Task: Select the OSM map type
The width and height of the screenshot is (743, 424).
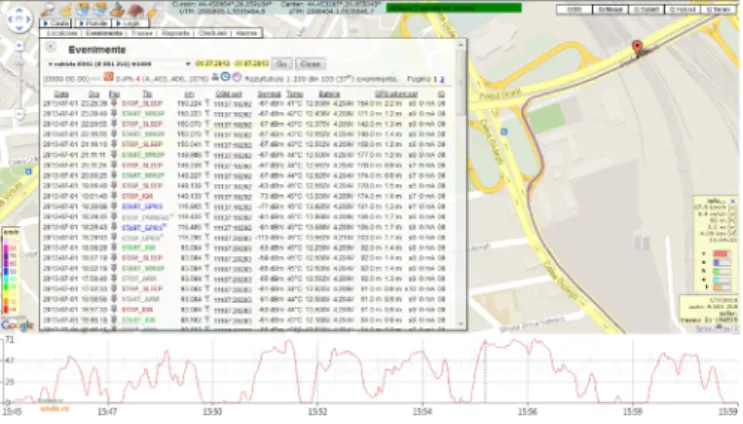Action: (x=574, y=9)
